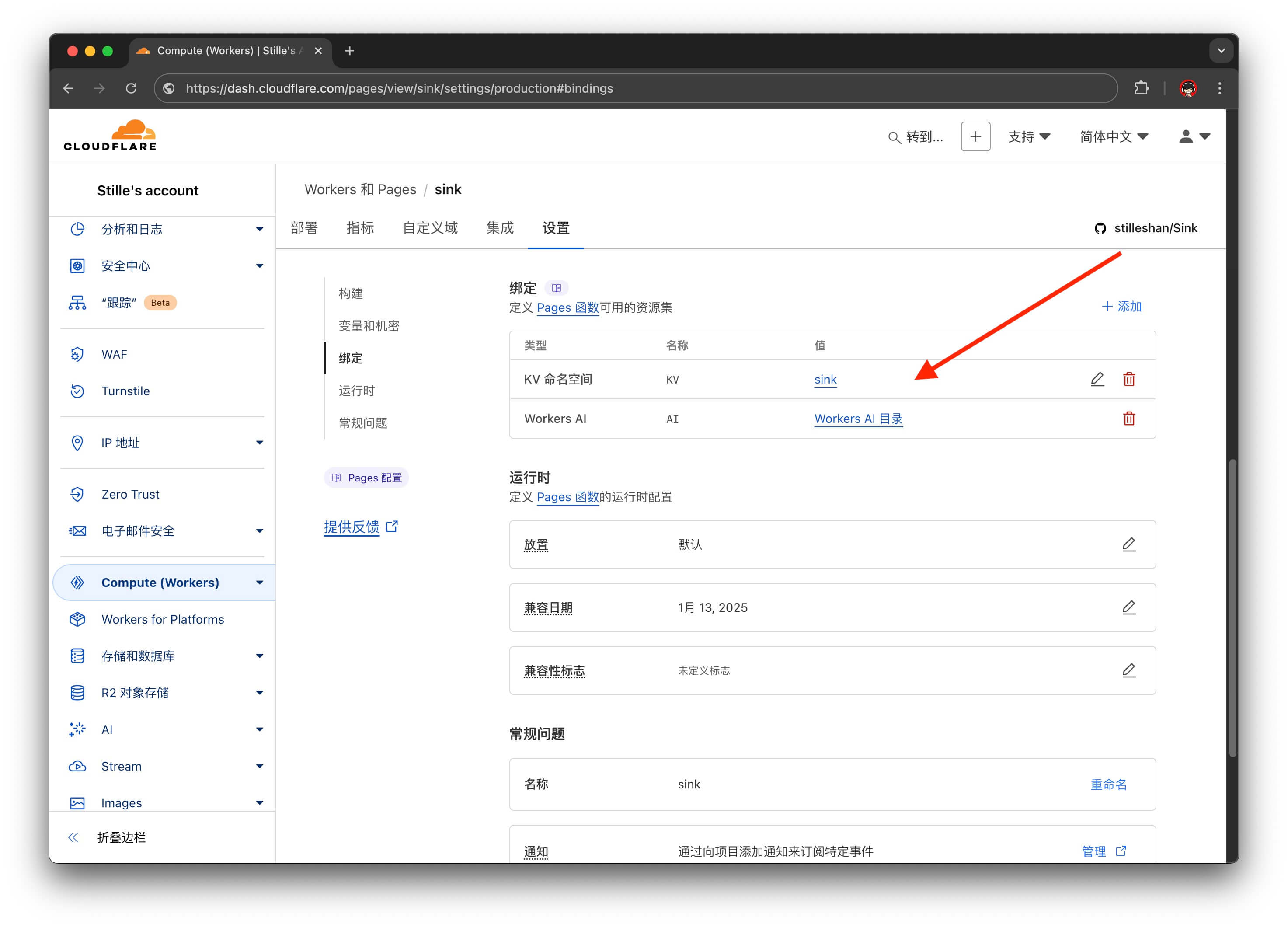Reload the page with browser refresh
The width and height of the screenshot is (1288, 928).
click(131, 88)
